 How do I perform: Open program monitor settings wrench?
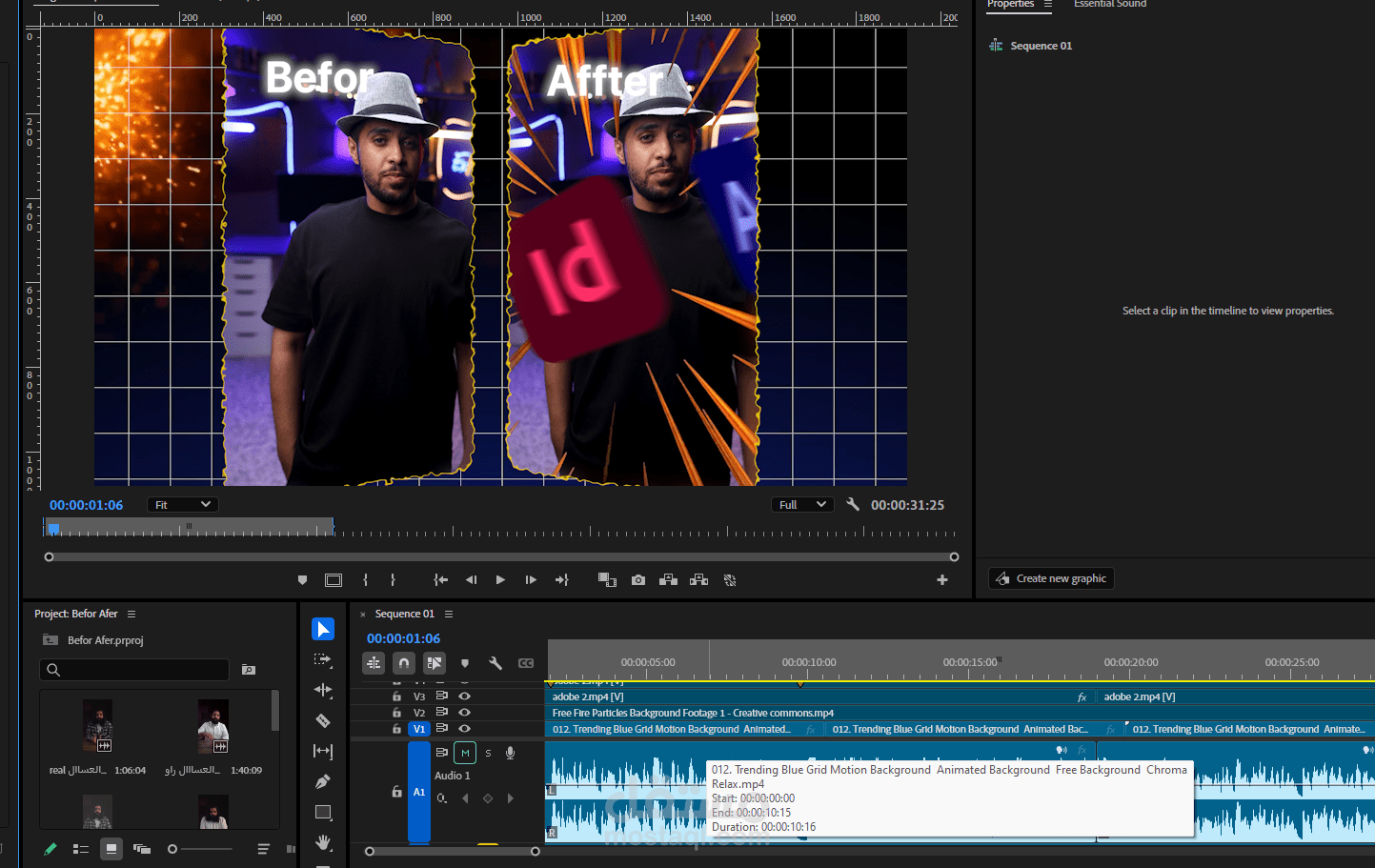tap(853, 504)
